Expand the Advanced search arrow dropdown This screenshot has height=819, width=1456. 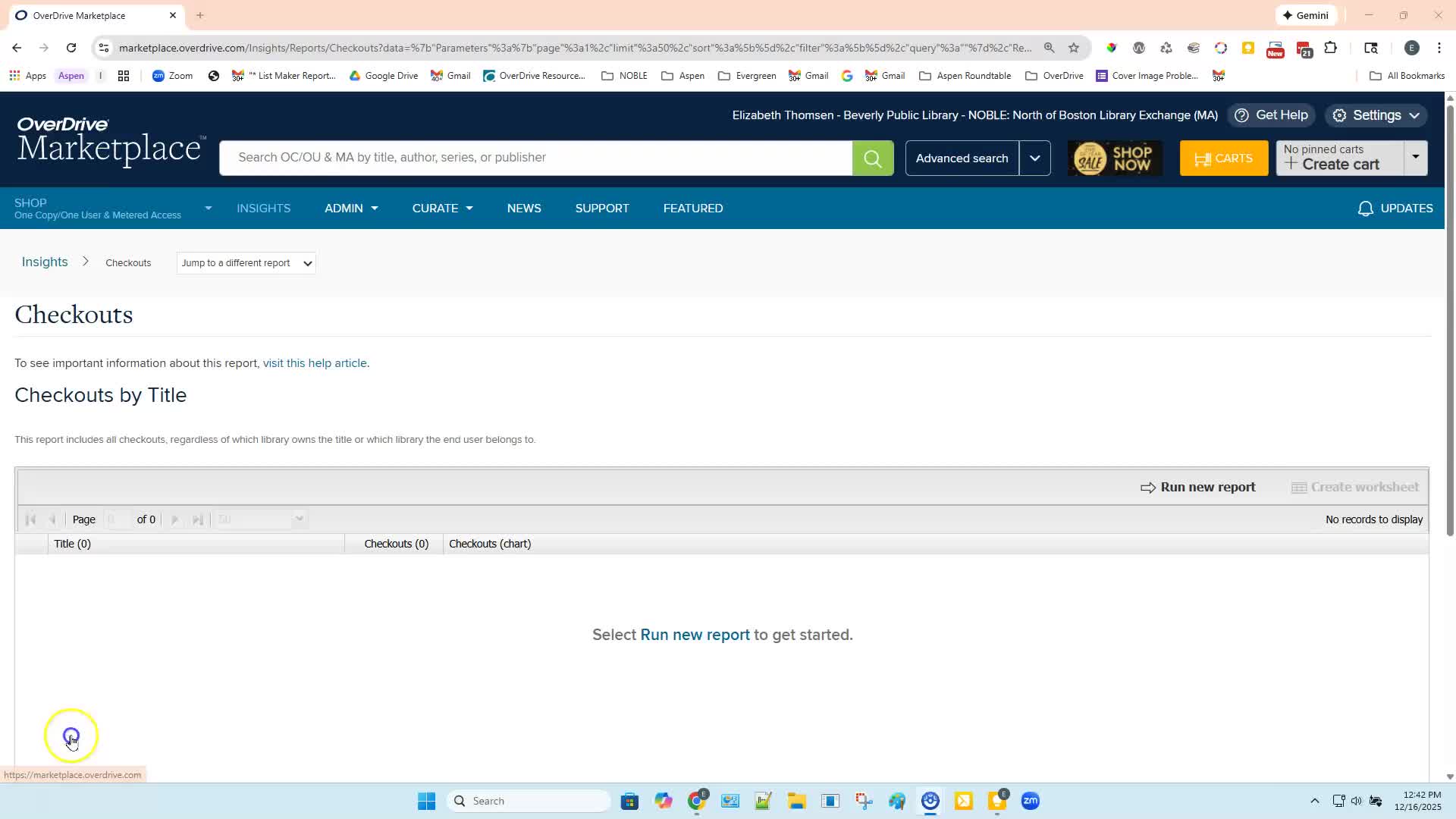(1034, 158)
